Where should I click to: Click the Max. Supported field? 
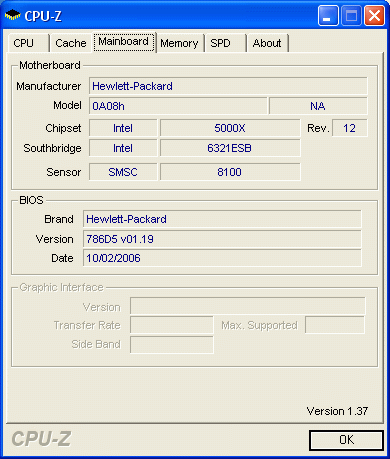tap(335, 325)
